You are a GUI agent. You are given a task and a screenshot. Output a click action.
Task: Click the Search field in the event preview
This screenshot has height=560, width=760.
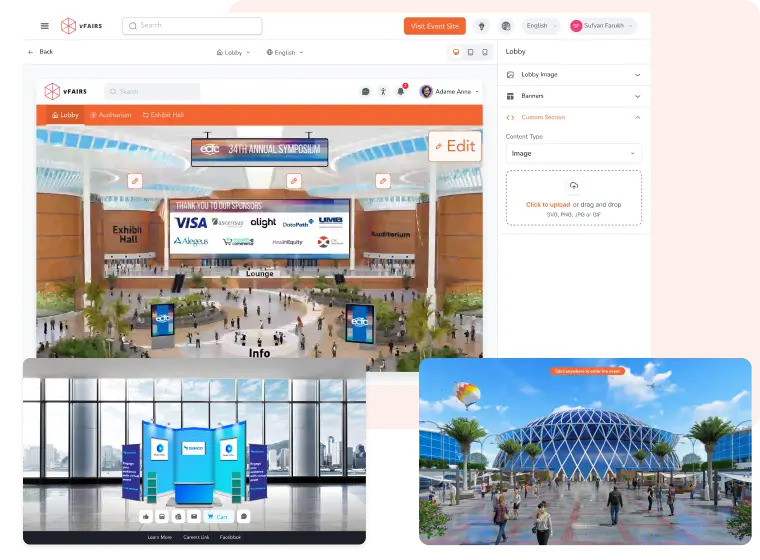pyautogui.click(x=152, y=91)
